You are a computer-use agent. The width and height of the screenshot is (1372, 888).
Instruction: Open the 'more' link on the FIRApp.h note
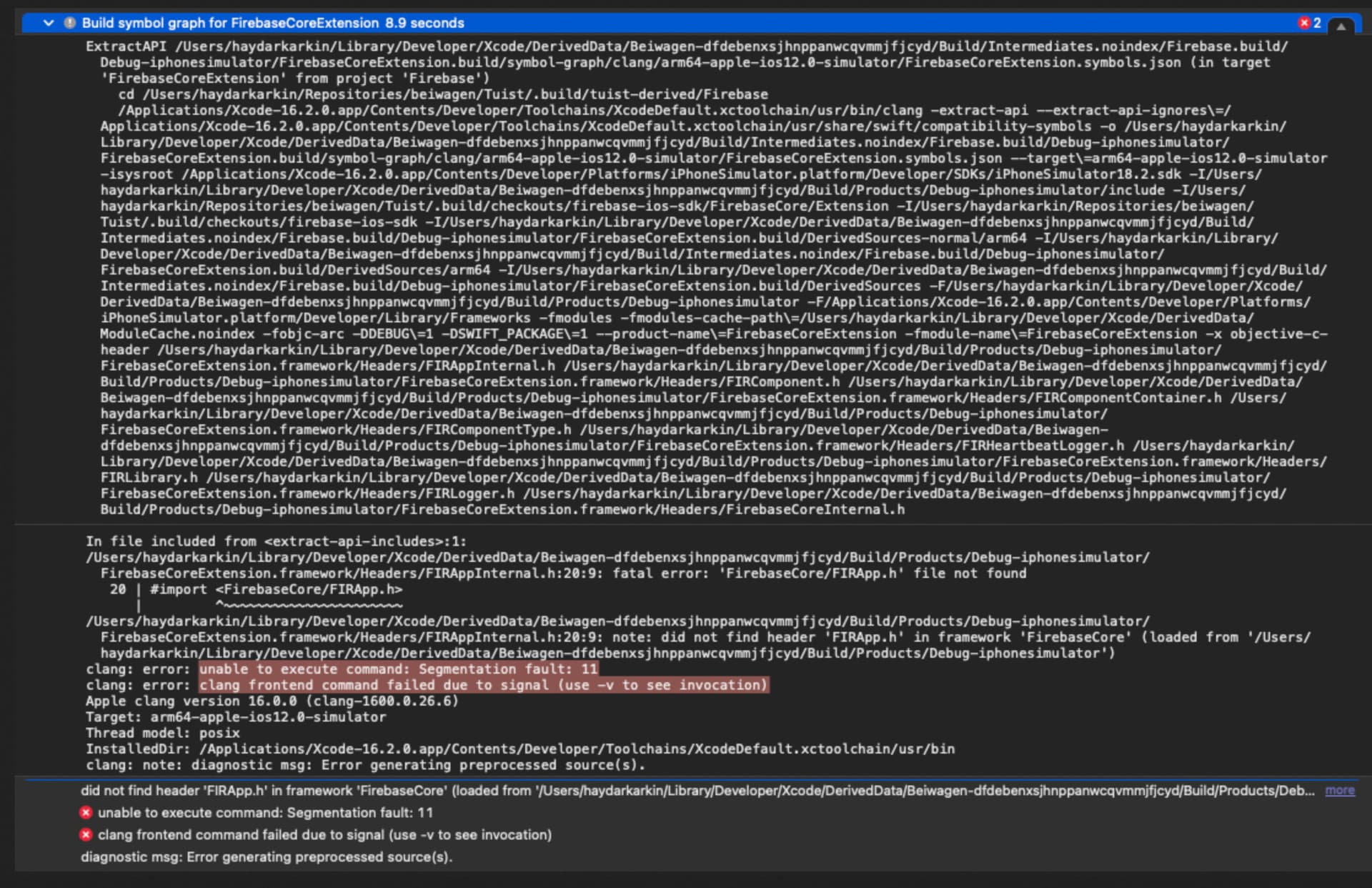click(1340, 790)
